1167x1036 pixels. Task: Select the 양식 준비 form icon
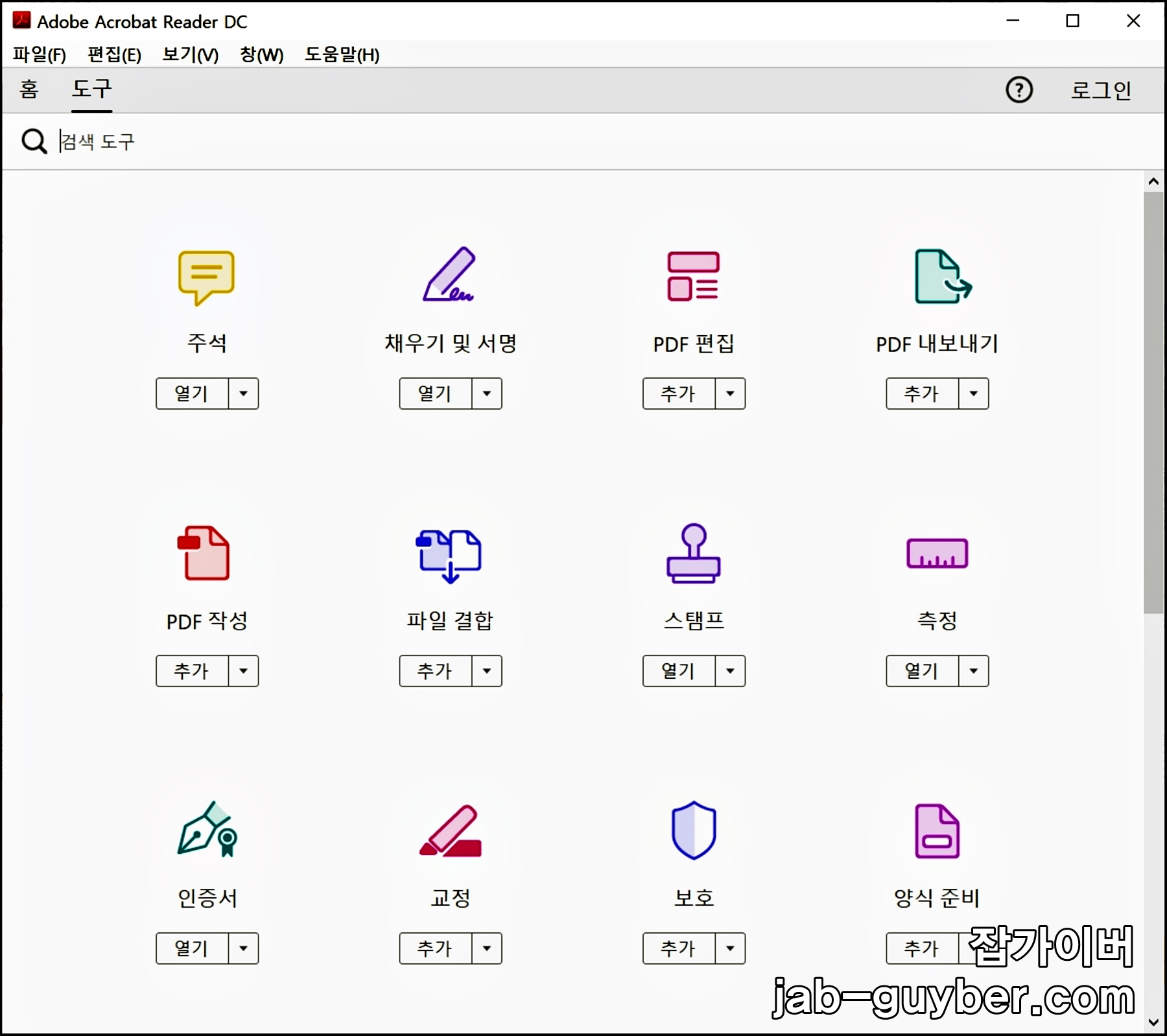pos(937,831)
